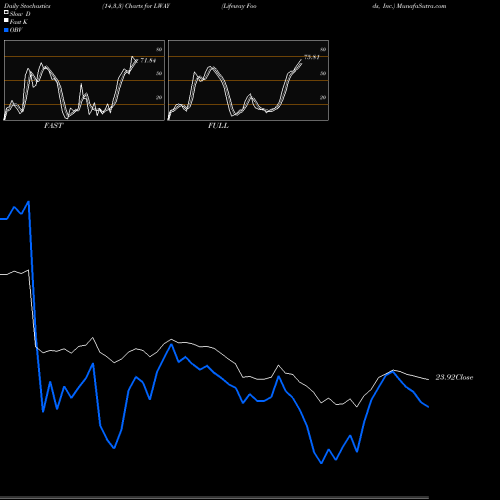Click the Slow D legend swatch
Image resolution: width=500 pixels, height=500 pixels.
pyautogui.click(x=6, y=12)
